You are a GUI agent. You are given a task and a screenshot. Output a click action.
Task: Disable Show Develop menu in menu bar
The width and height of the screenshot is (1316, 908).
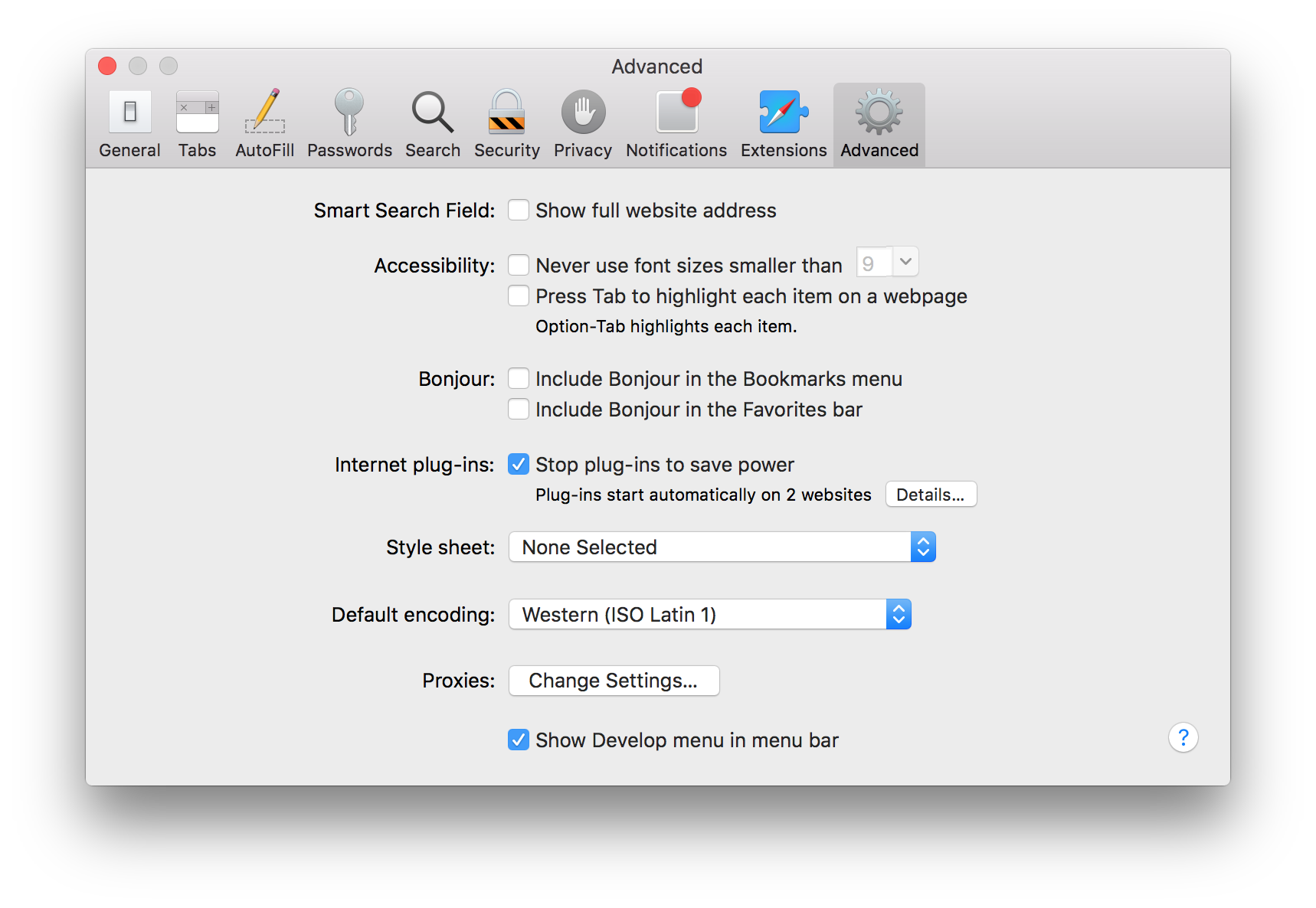[x=519, y=740]
